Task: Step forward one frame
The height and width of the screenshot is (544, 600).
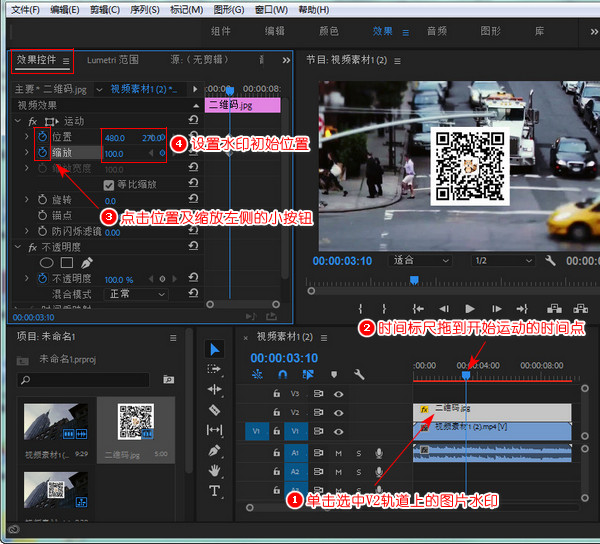Action: [x=496, y=308]
